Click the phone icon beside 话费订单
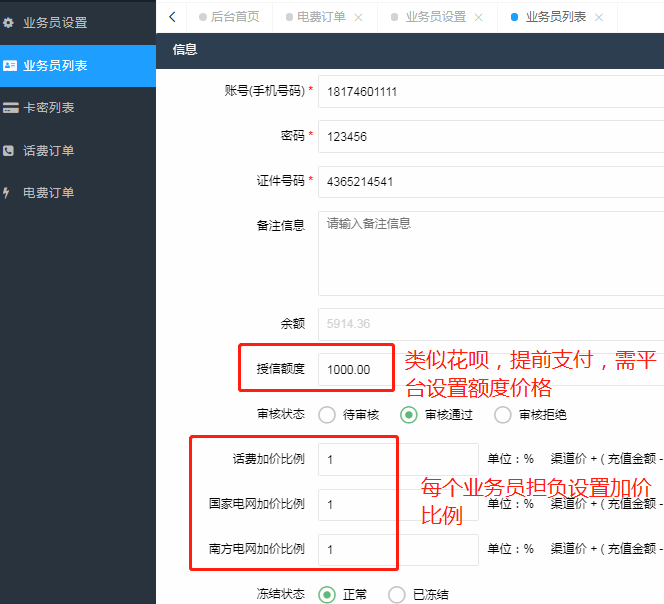 click(8, 151)
